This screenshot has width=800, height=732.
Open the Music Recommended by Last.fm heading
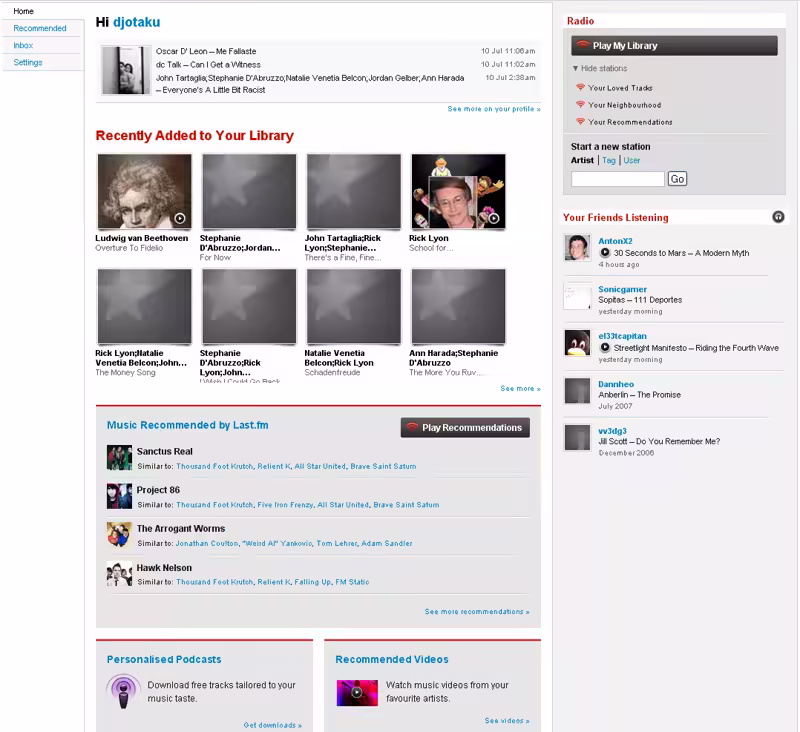pyautogui.click(x=187, y=425)
